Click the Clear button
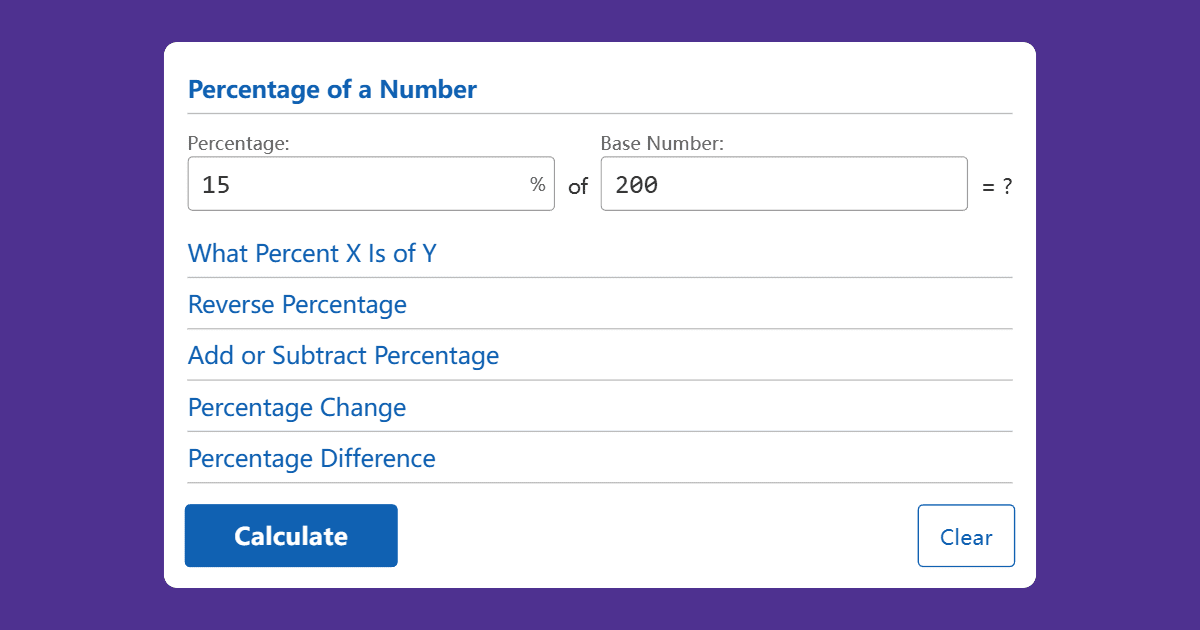The image size is (1200, 630). 965,535
